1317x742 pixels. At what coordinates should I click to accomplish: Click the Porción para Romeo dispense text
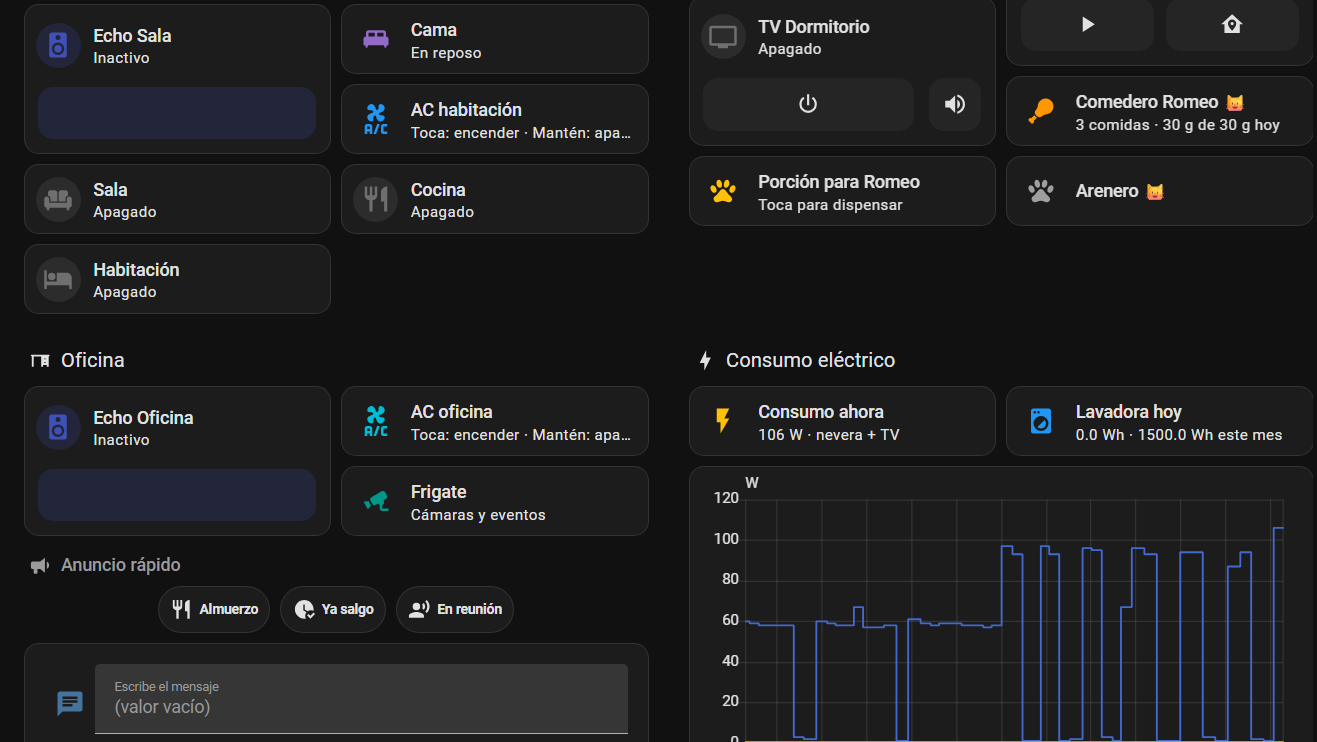(830, 205)
